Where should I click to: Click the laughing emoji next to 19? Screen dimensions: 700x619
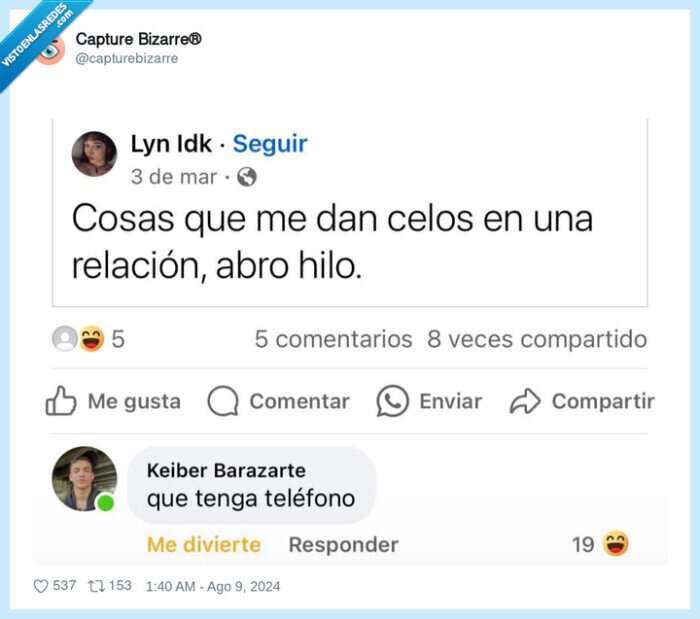(616, 544)
